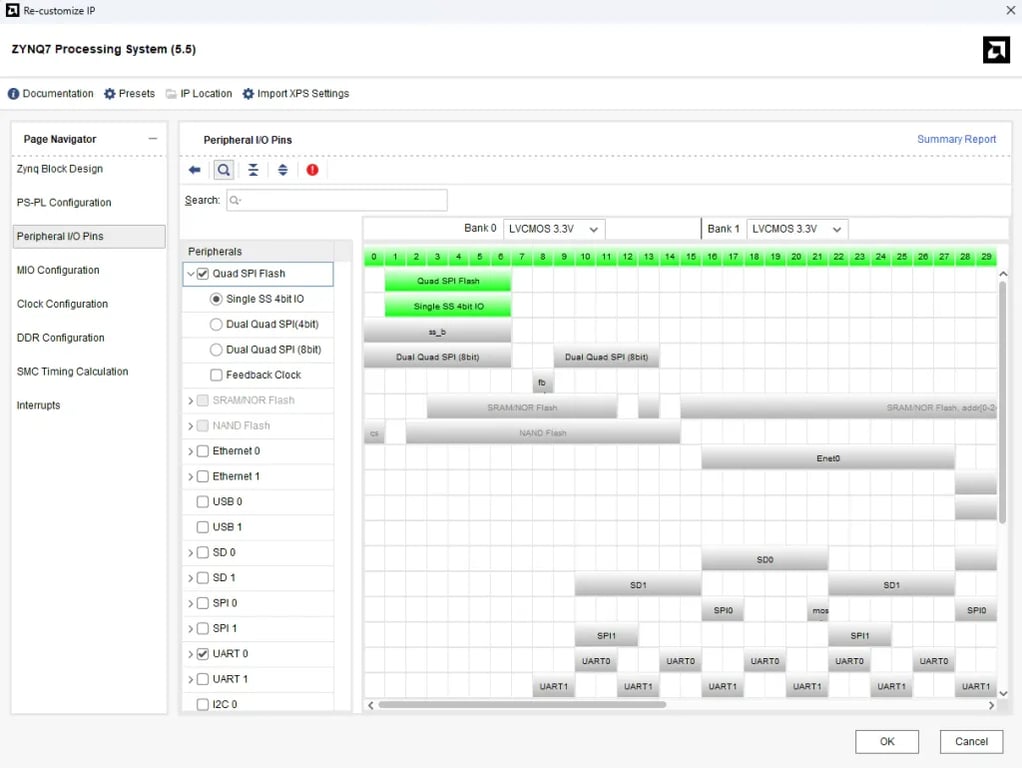Image resolution: width=1022 pixels, height=768 pixels.
Task: Click scroll left arrow of pin grid
Action: click(371, 705)
